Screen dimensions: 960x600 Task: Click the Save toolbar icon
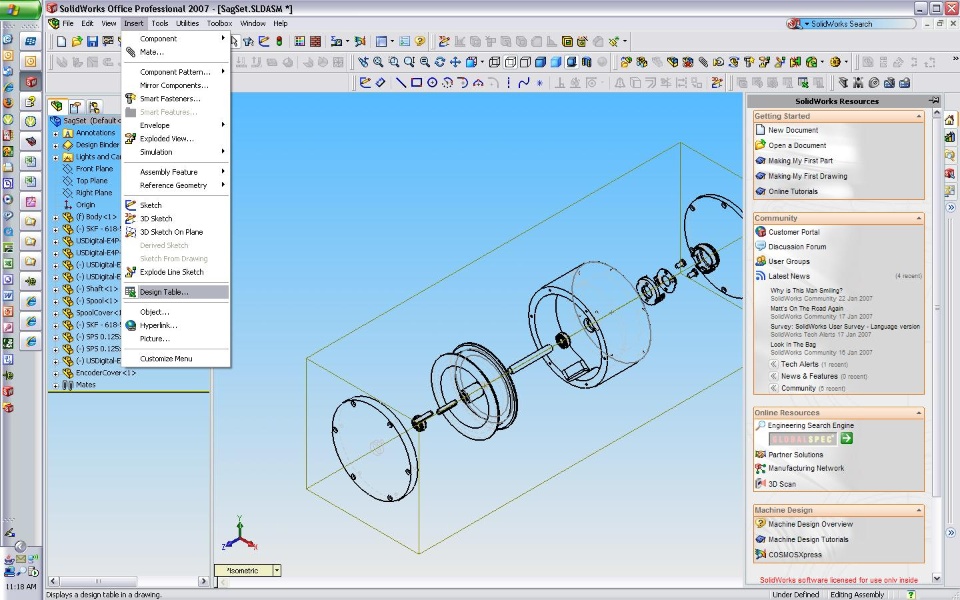click(x=92, y=41)
